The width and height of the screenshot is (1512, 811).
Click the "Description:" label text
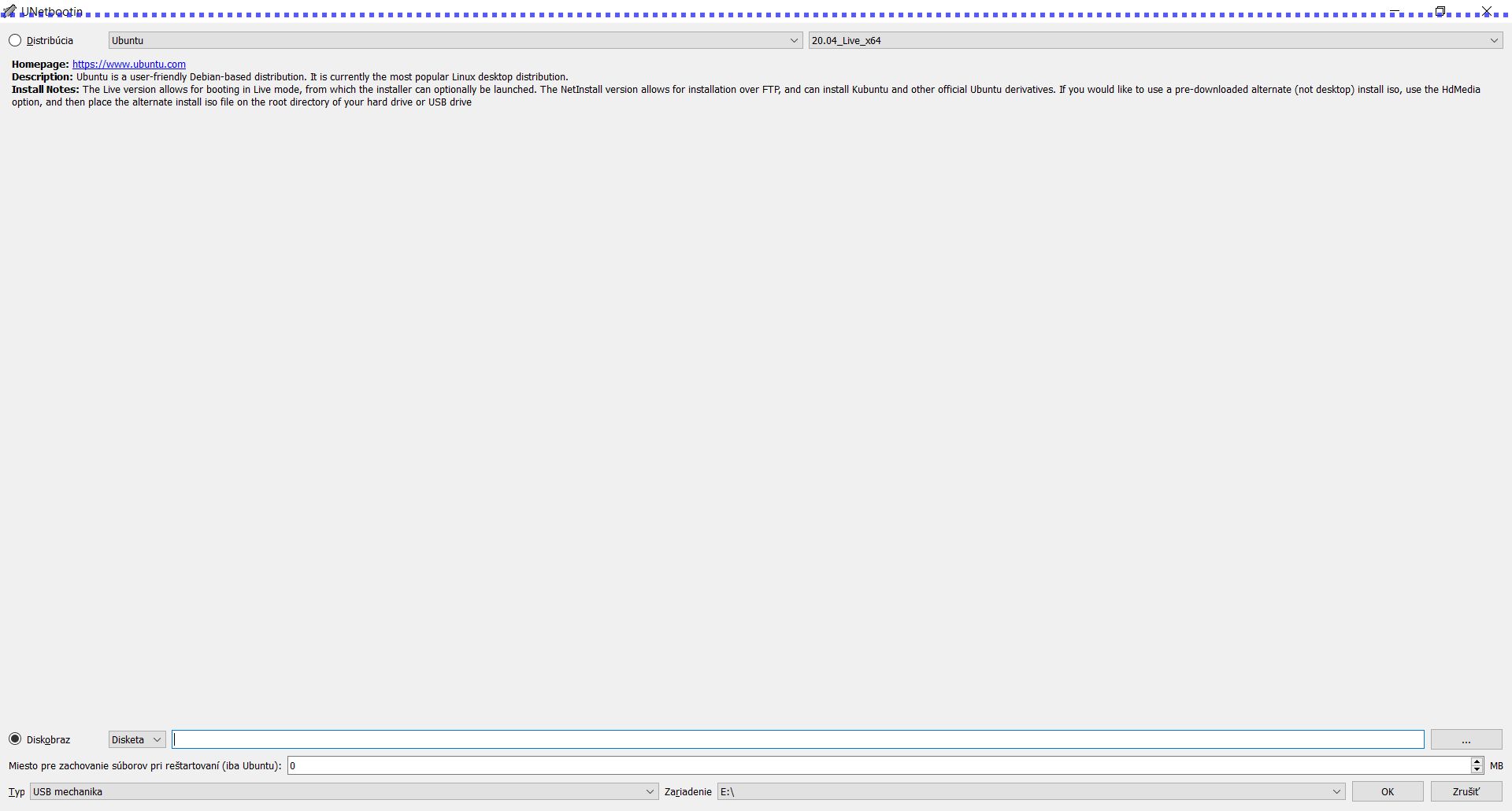pyautogui.click(x=43, y=77)
